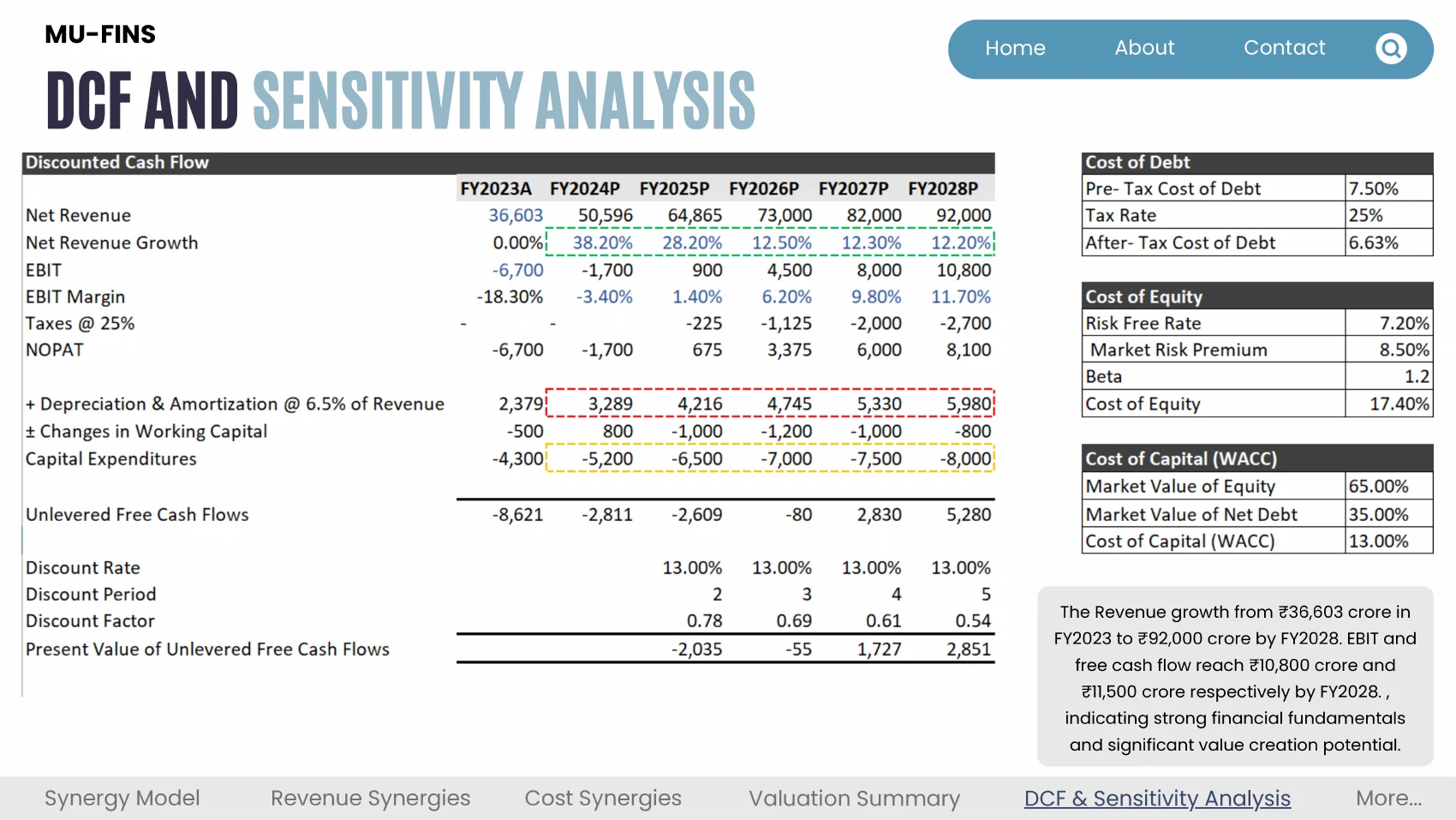The image size is (1456, 820).
Task: Switch to the Synergy Model tab
Action: [122, 798]
